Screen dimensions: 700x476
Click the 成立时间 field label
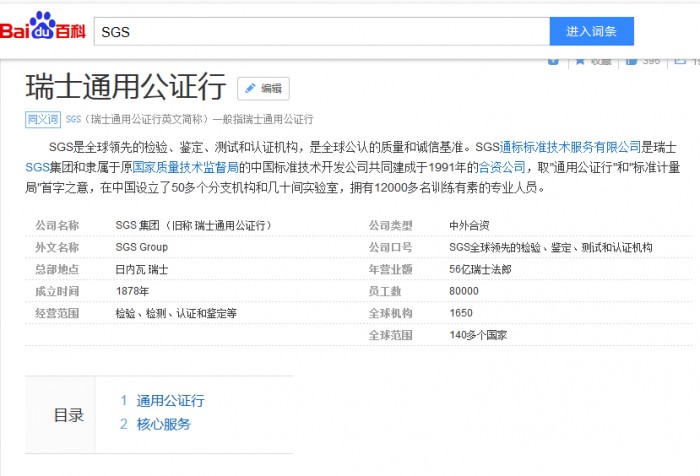tap(57, 291)
